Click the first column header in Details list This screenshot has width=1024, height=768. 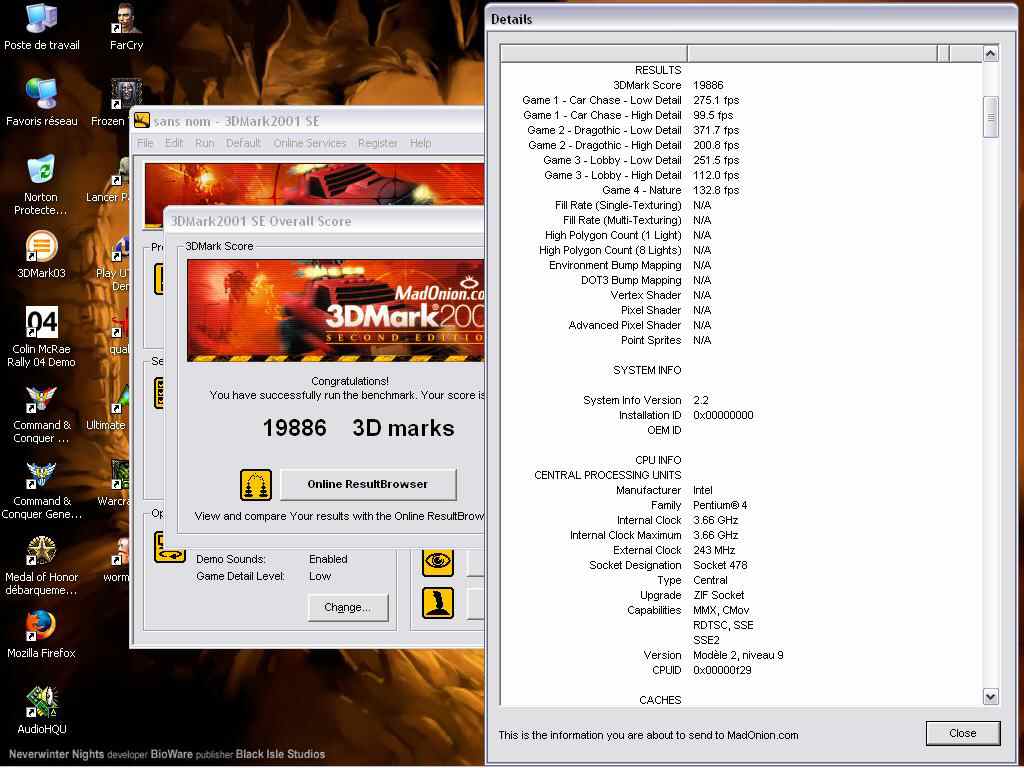pos(594,53)
